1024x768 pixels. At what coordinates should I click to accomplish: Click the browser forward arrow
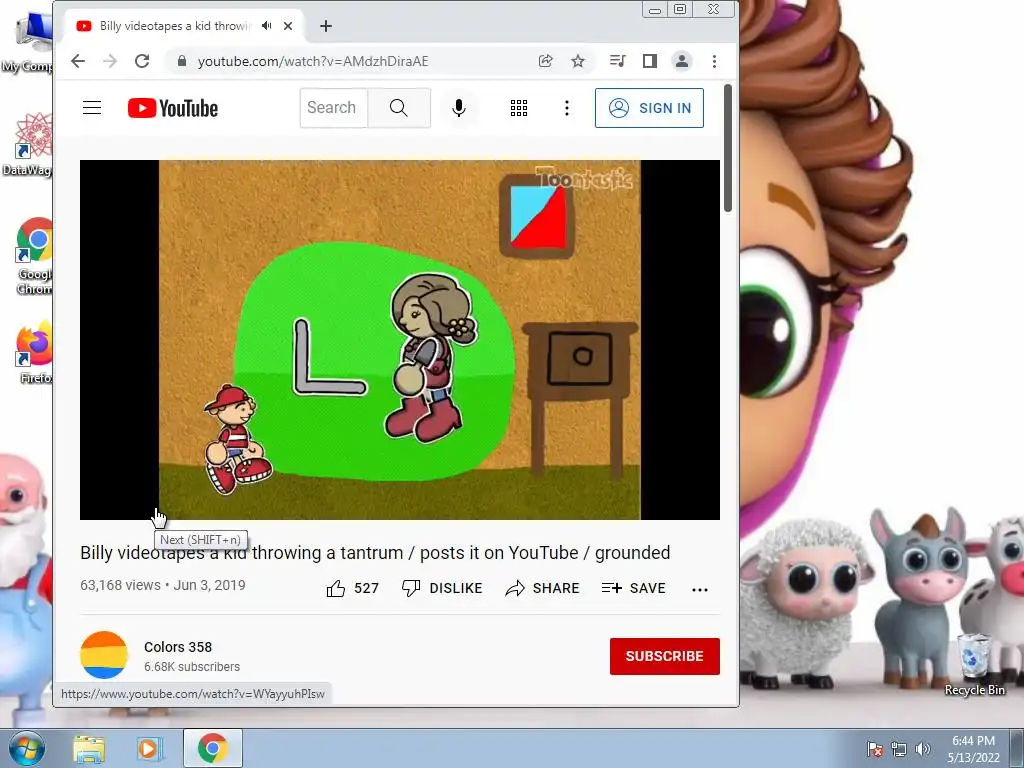(x=110, y=61)
